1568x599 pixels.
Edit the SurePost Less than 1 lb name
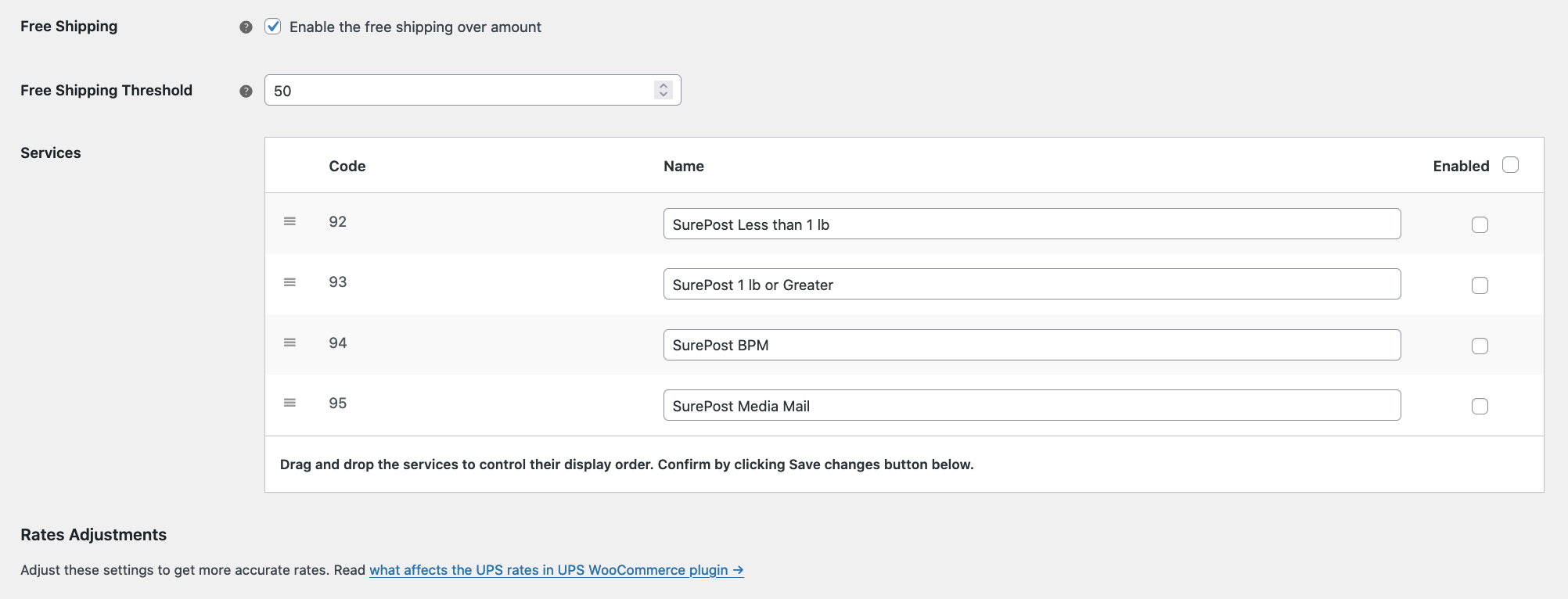point(1032,224)
